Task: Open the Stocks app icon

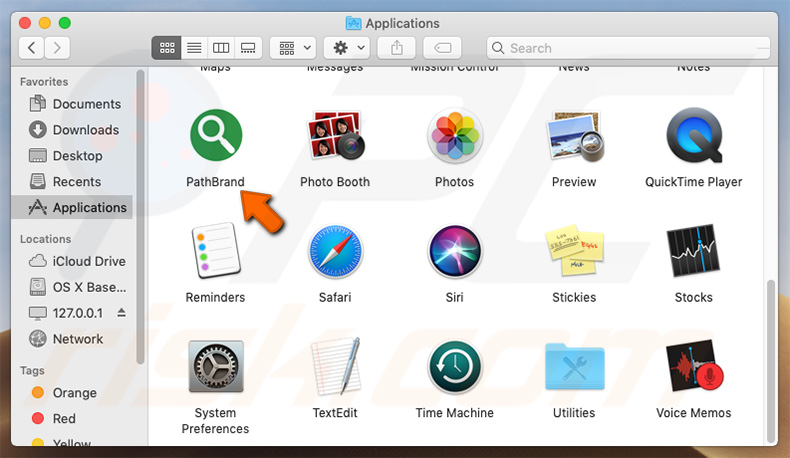Action: point(694,250)
